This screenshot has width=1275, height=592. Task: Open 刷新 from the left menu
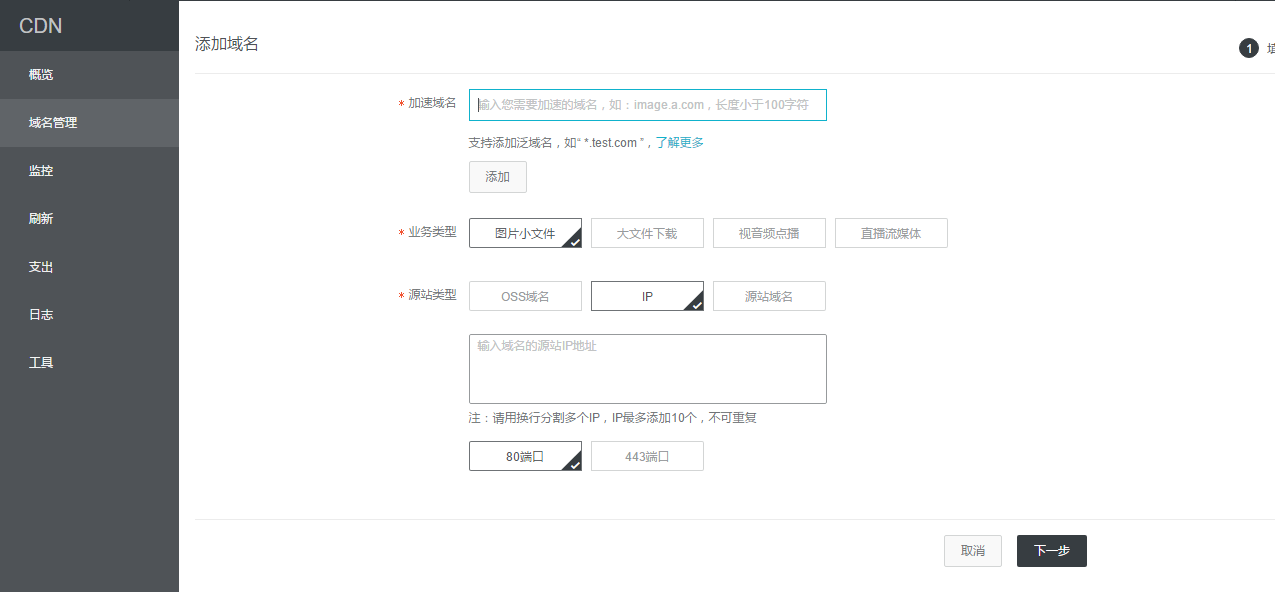(41, 219)
